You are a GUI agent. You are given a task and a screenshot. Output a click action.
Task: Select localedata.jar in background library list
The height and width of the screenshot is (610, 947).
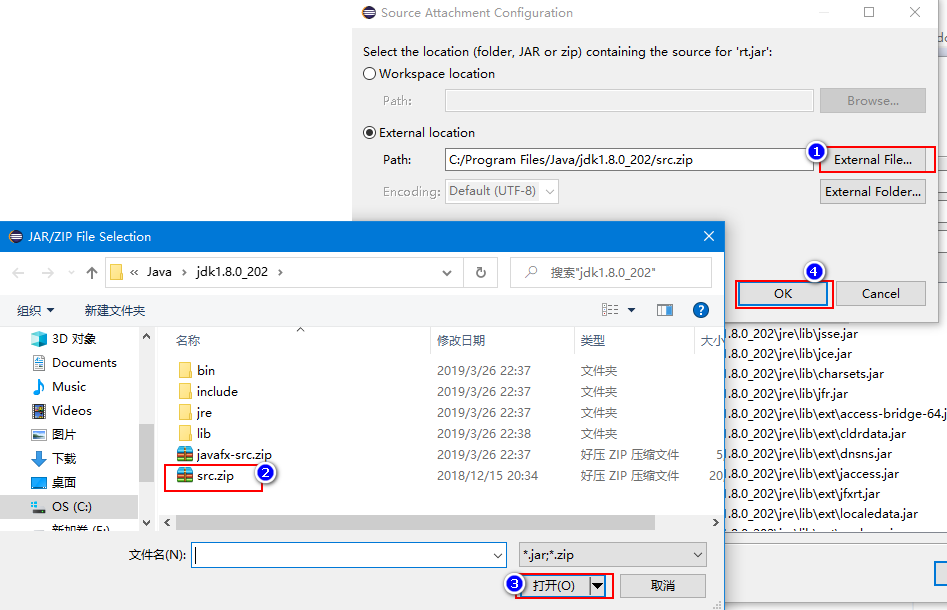coord(822,514)
